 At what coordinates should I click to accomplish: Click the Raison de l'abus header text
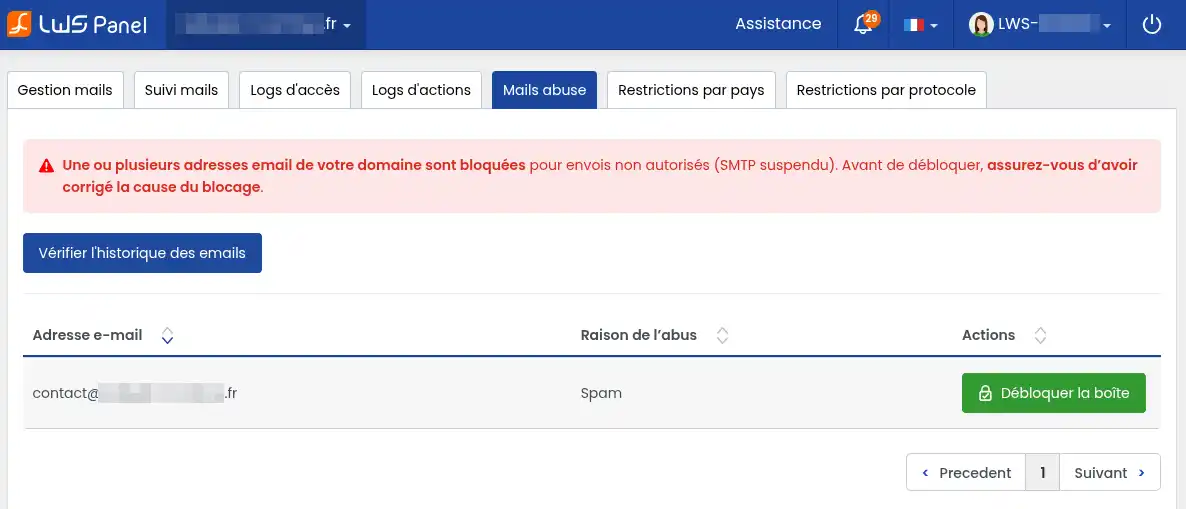639,335
